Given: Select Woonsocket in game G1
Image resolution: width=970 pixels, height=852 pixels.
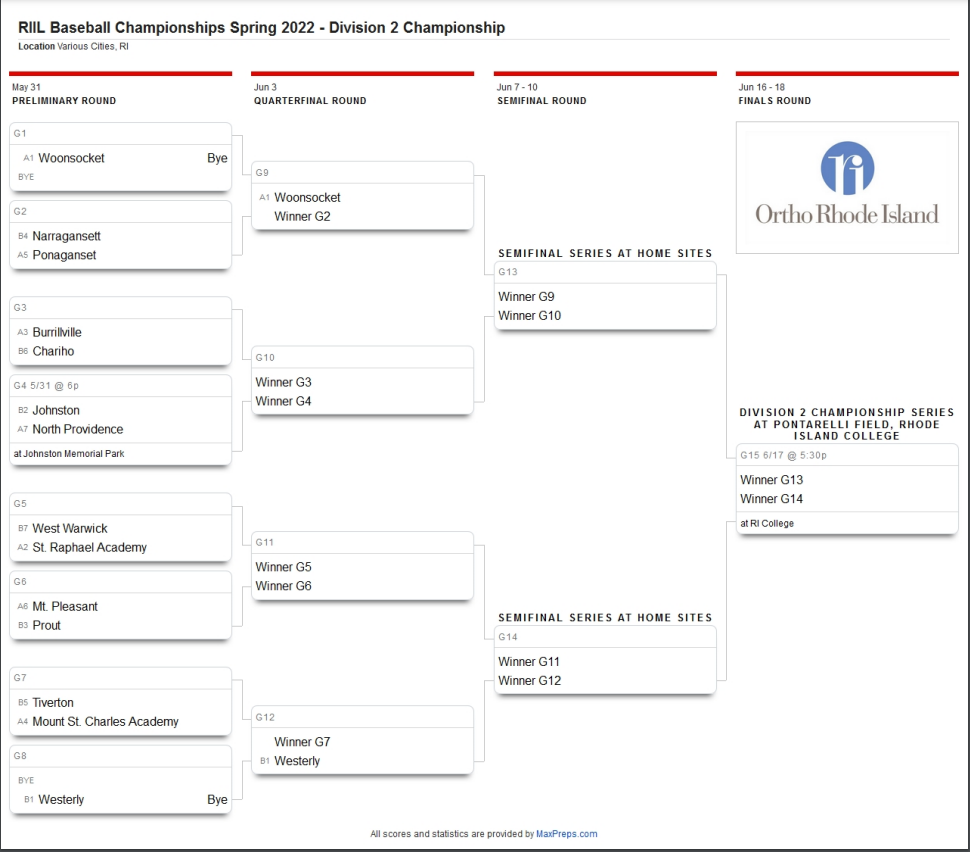Looking at the screenshot, I should 71,158.
